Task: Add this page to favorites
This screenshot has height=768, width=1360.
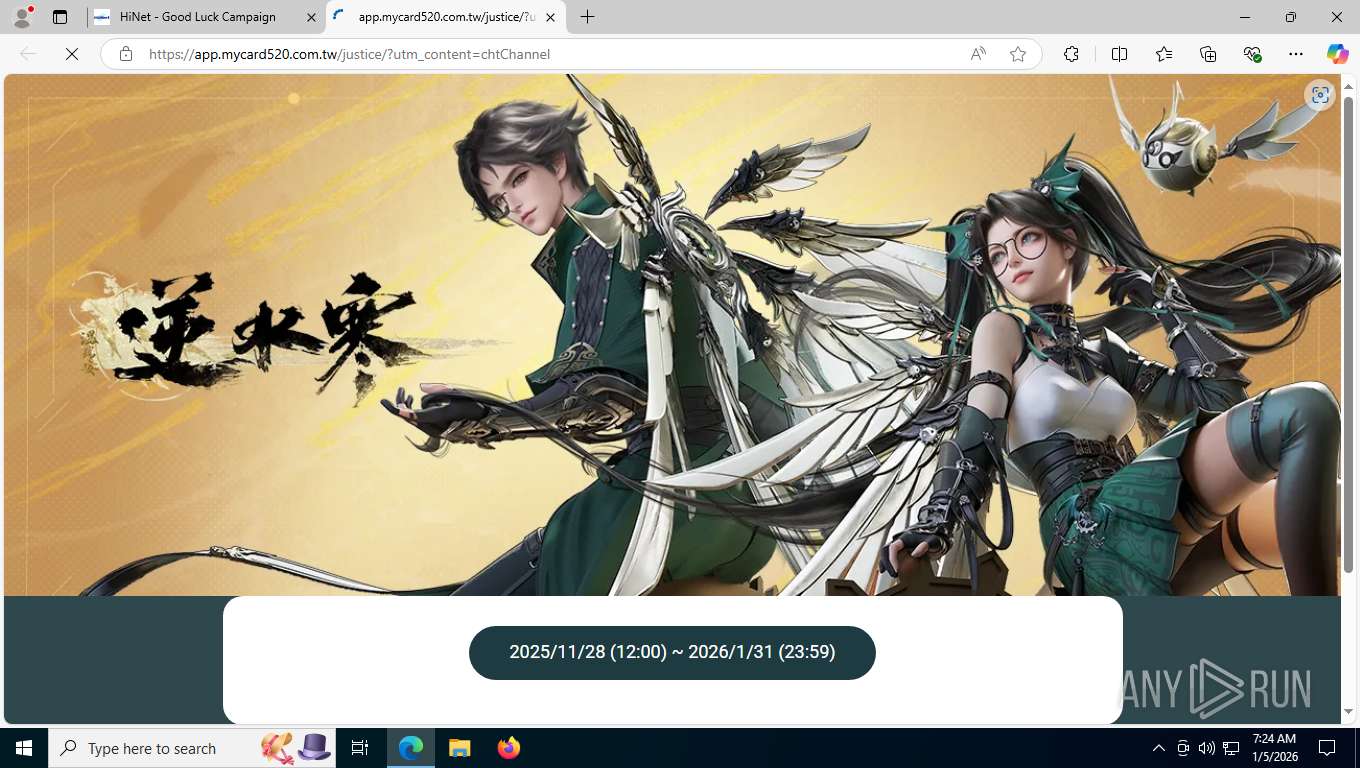Action: pyautogui.click(x=1018, y=54)
